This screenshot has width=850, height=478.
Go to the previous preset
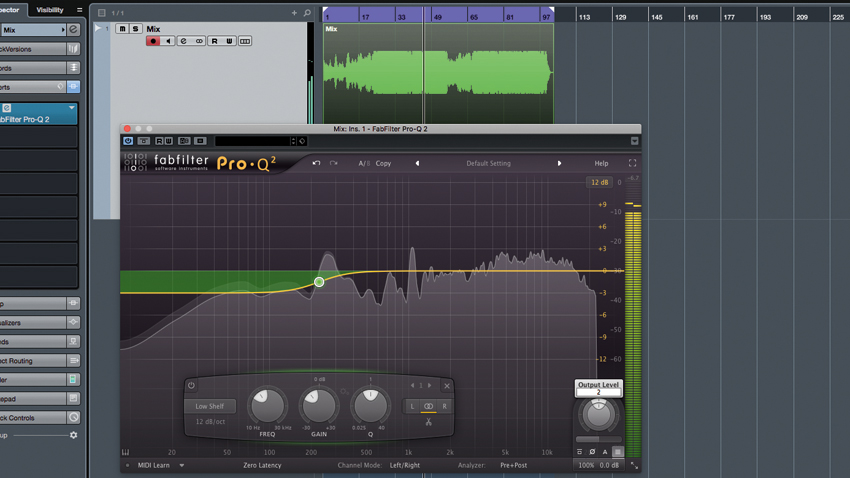pos(417,163)
